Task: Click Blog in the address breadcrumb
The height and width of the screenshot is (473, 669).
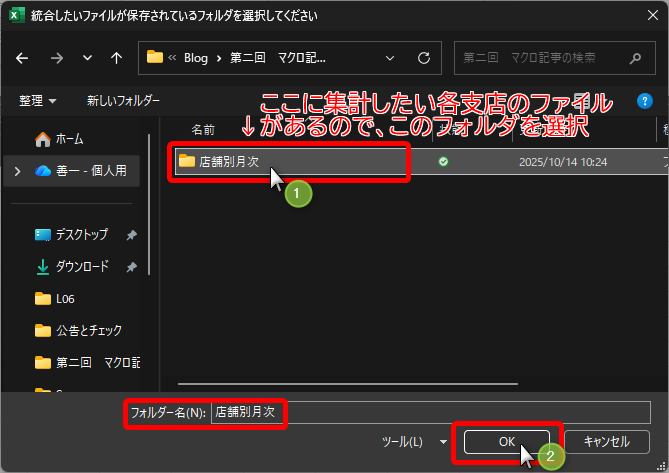Action: click(196, 58)
